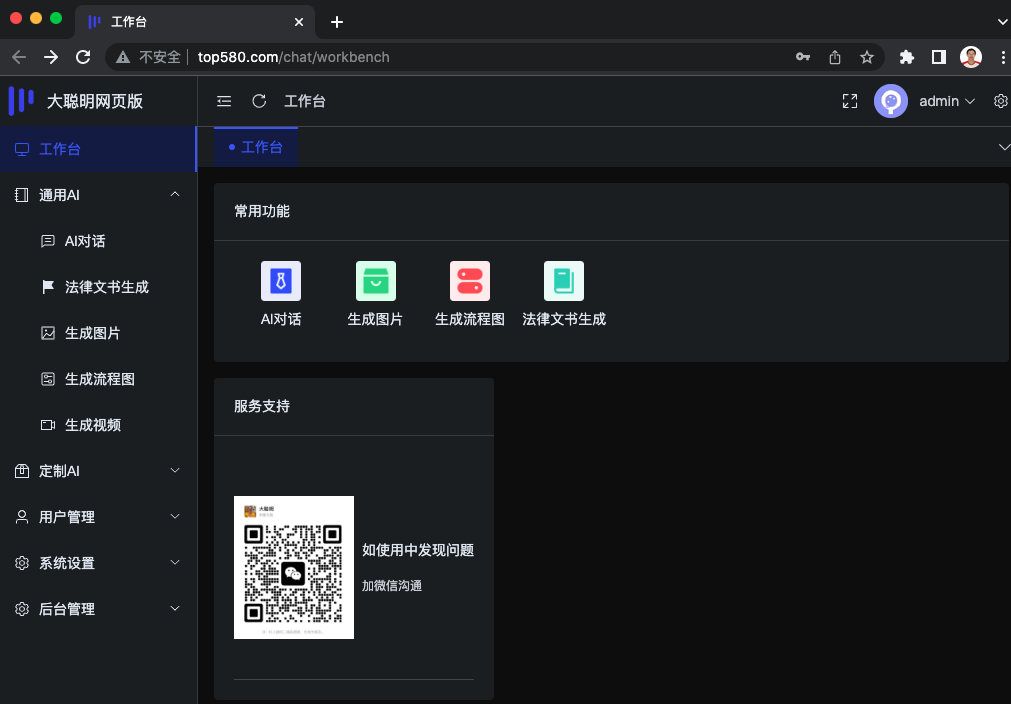Collapse the 通用AI section
1011x704 pixels.
175,194
